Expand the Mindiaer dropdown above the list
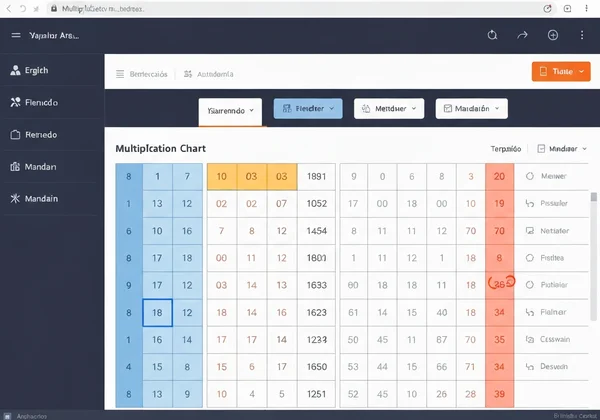The width and height of the screenshot is (600, 420). tap(562, 148)
